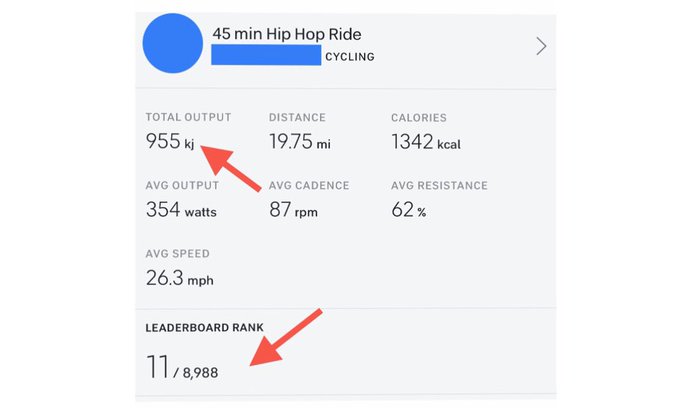The width and height of the screenshot is (680, 408).
Task: Tap the rank number 11 of 8,988
Action: tap(157, 367)
